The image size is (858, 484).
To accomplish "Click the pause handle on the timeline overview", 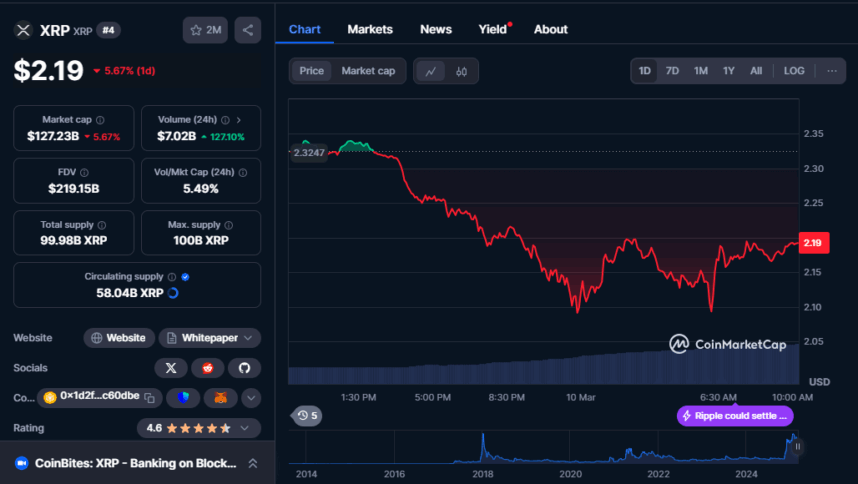I will point(798,446).
